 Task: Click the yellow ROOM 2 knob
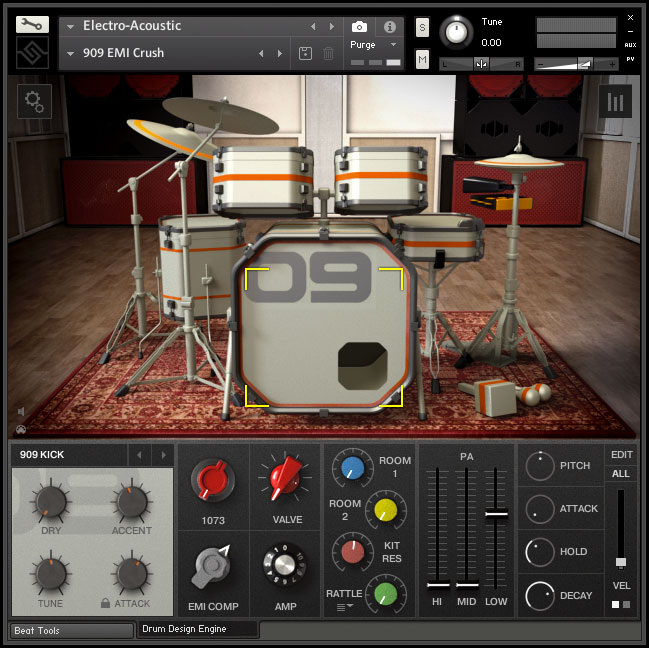click(385, 510)
